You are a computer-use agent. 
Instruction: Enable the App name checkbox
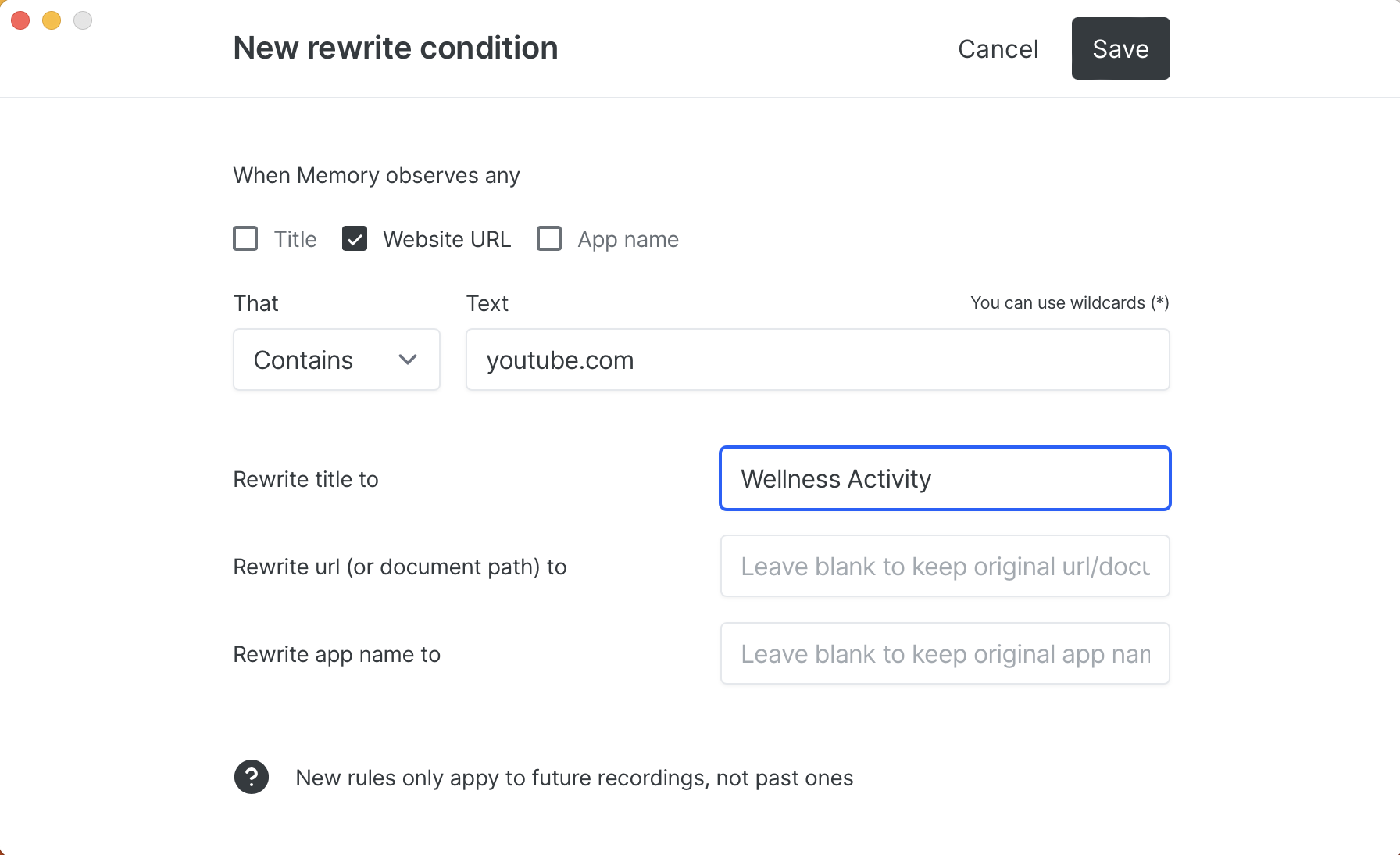549,239
